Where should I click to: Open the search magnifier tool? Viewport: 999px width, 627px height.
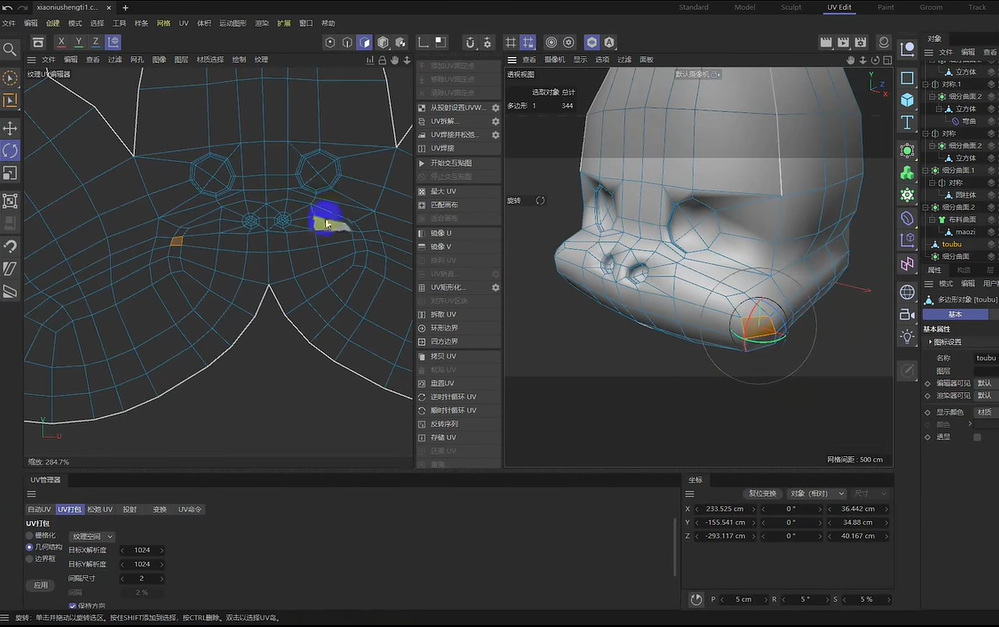[x=10, y=49]
